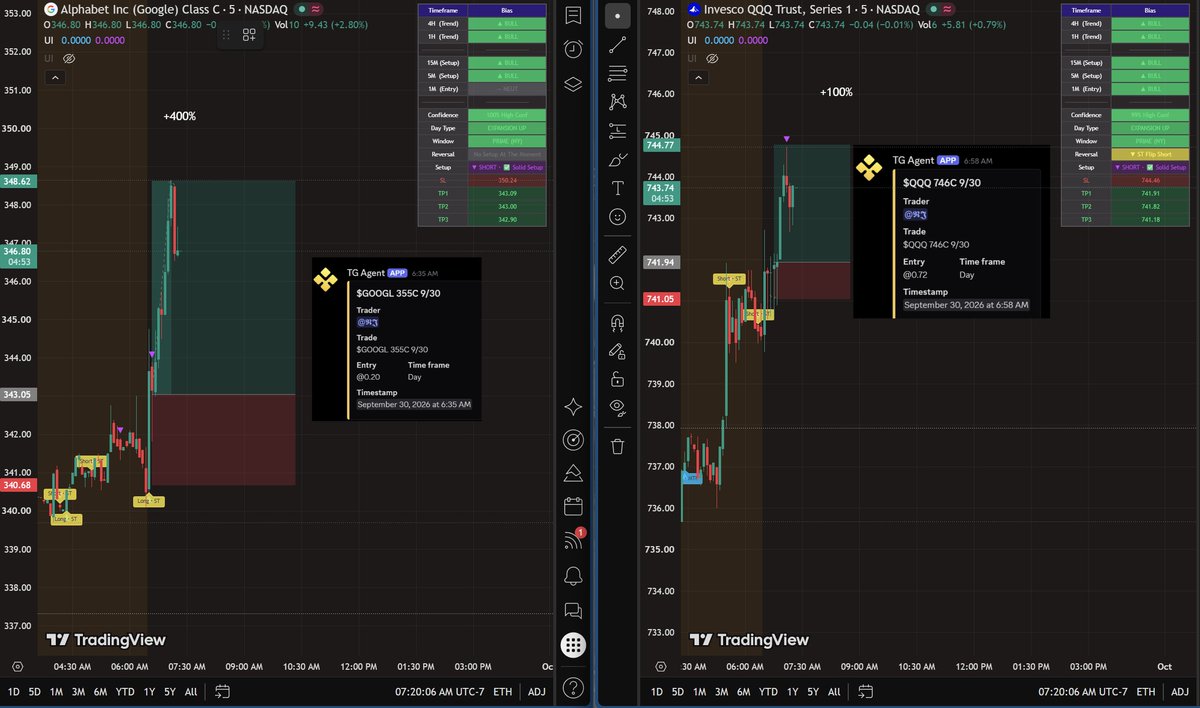
Task: Select the Fib retracement tool
Action: [x=617, y=72]
